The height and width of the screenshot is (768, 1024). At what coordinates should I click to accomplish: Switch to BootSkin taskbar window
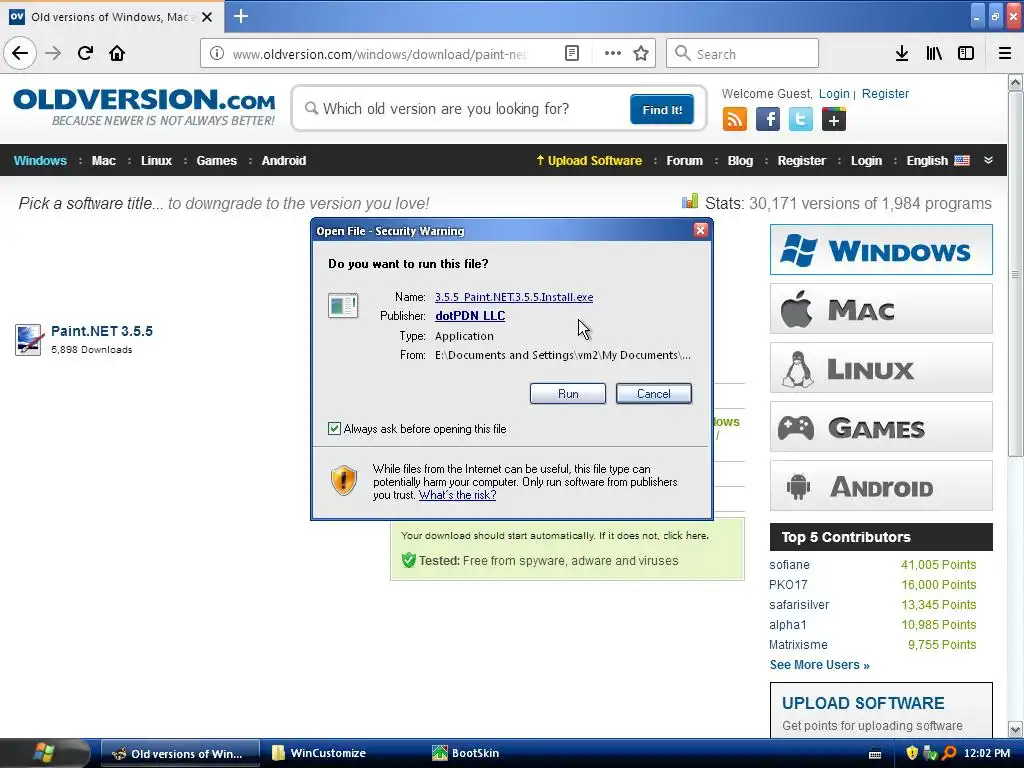[x=505, y=753]
